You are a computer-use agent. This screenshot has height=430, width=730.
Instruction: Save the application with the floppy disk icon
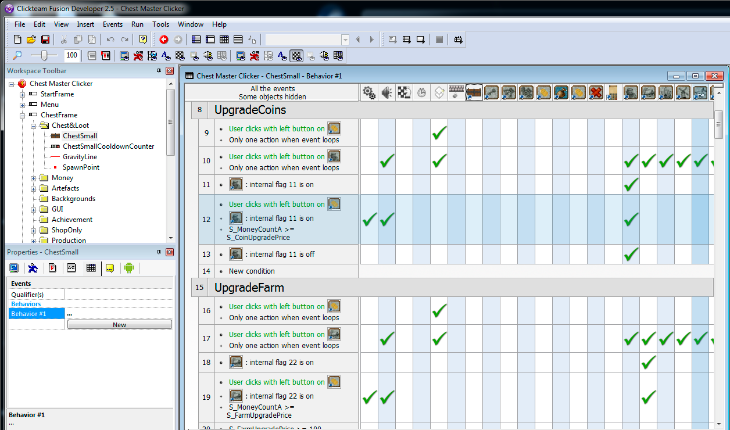[x=45, y=40]
